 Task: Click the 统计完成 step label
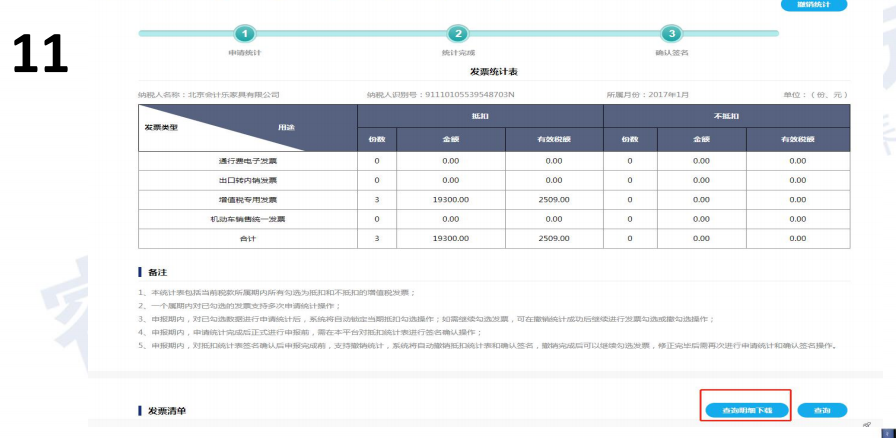457,53
